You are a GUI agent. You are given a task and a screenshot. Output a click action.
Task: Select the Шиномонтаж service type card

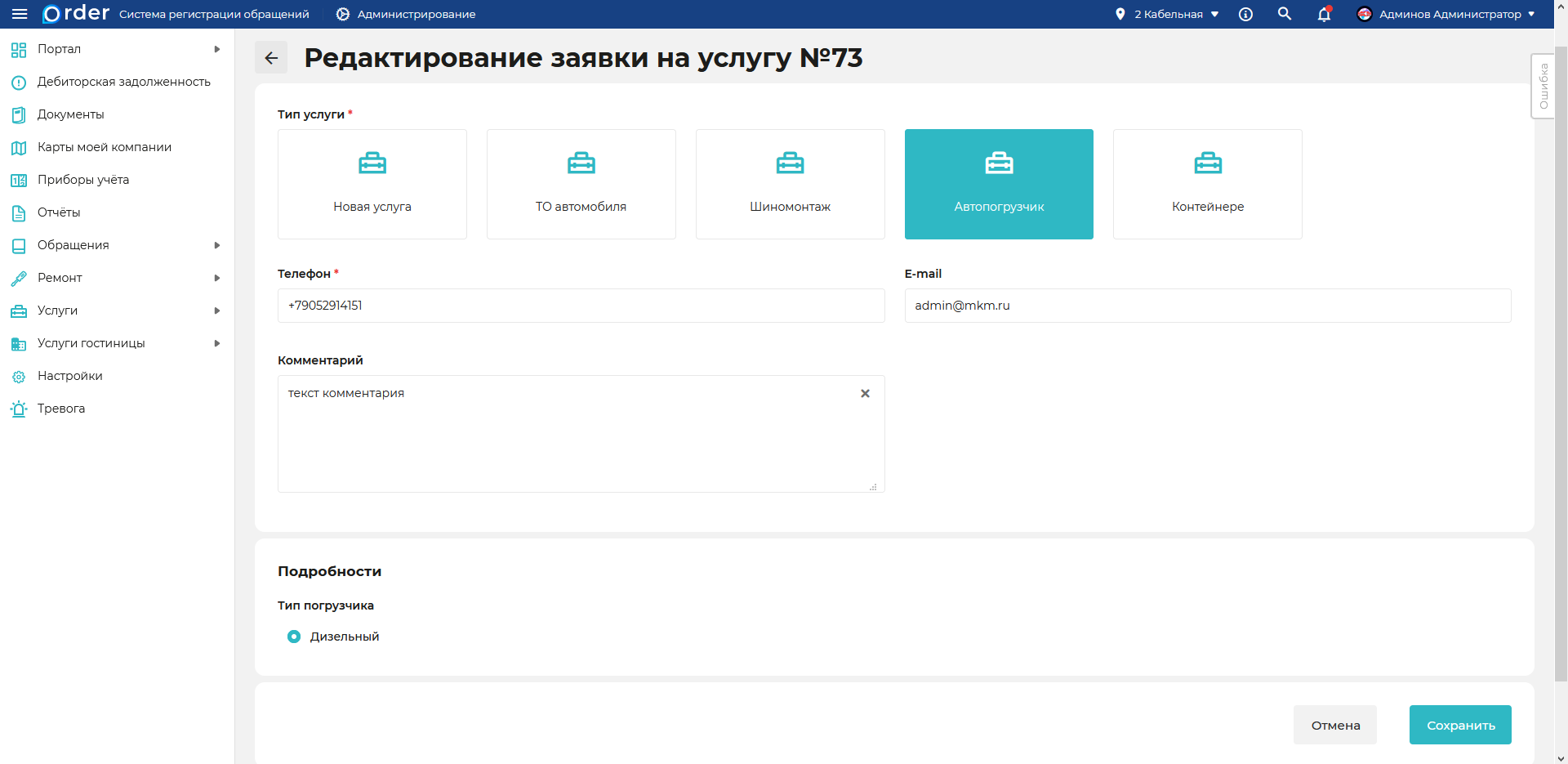790,184
